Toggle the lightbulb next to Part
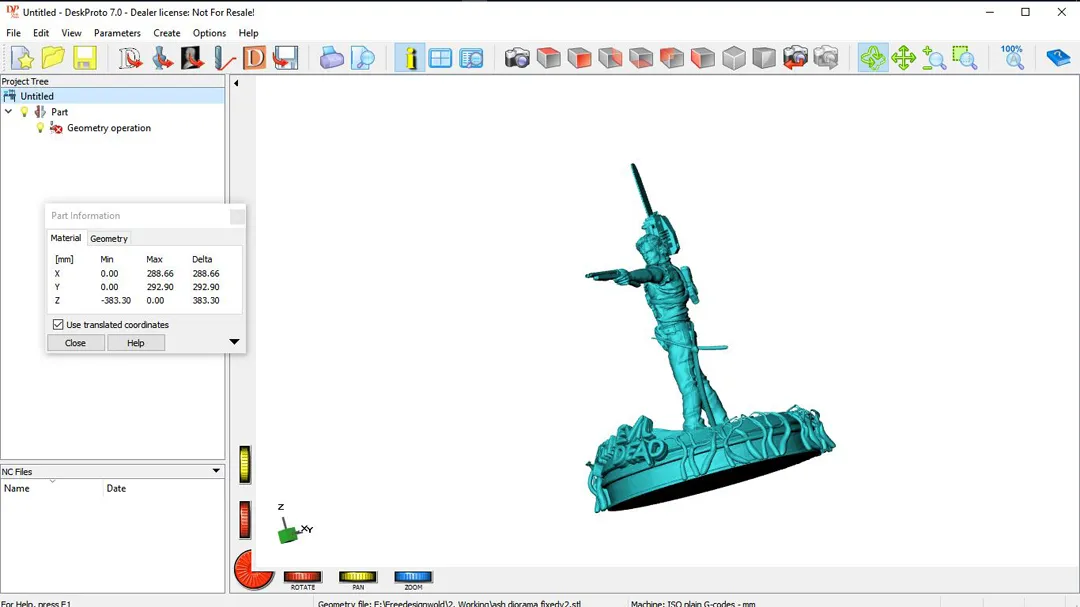 (24, 112)
